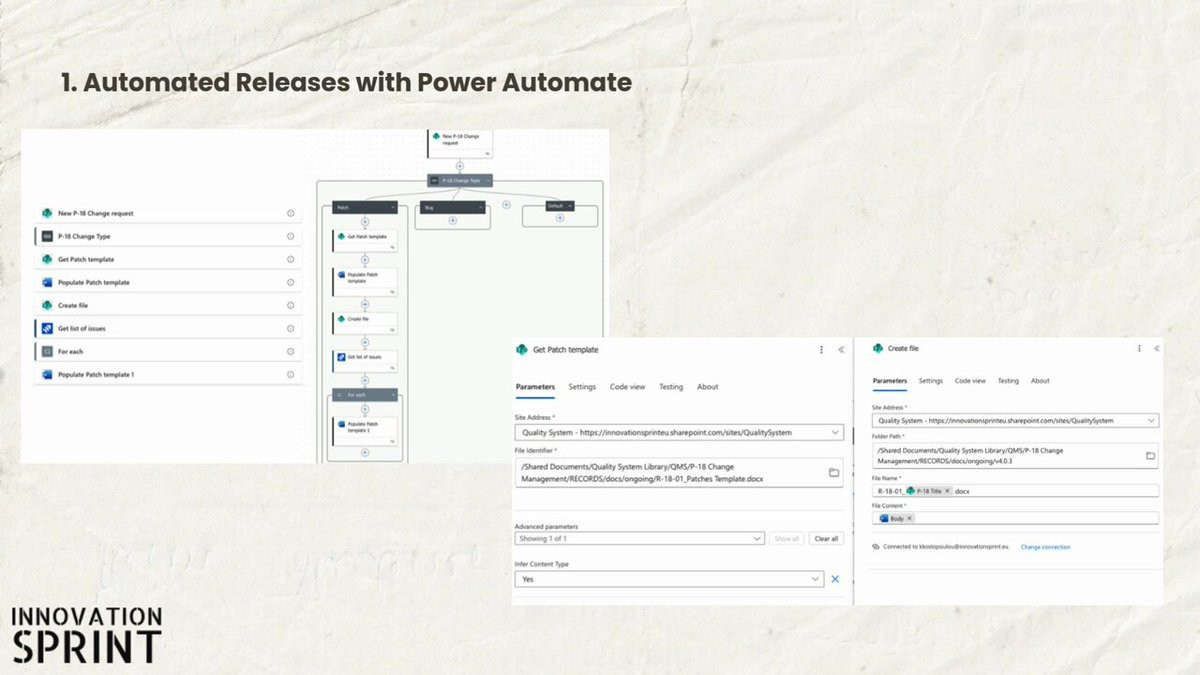Open info circle on Populate Patch template 1 row
The height and width of the screenshot is (675, 1200).
coord(291,374)
